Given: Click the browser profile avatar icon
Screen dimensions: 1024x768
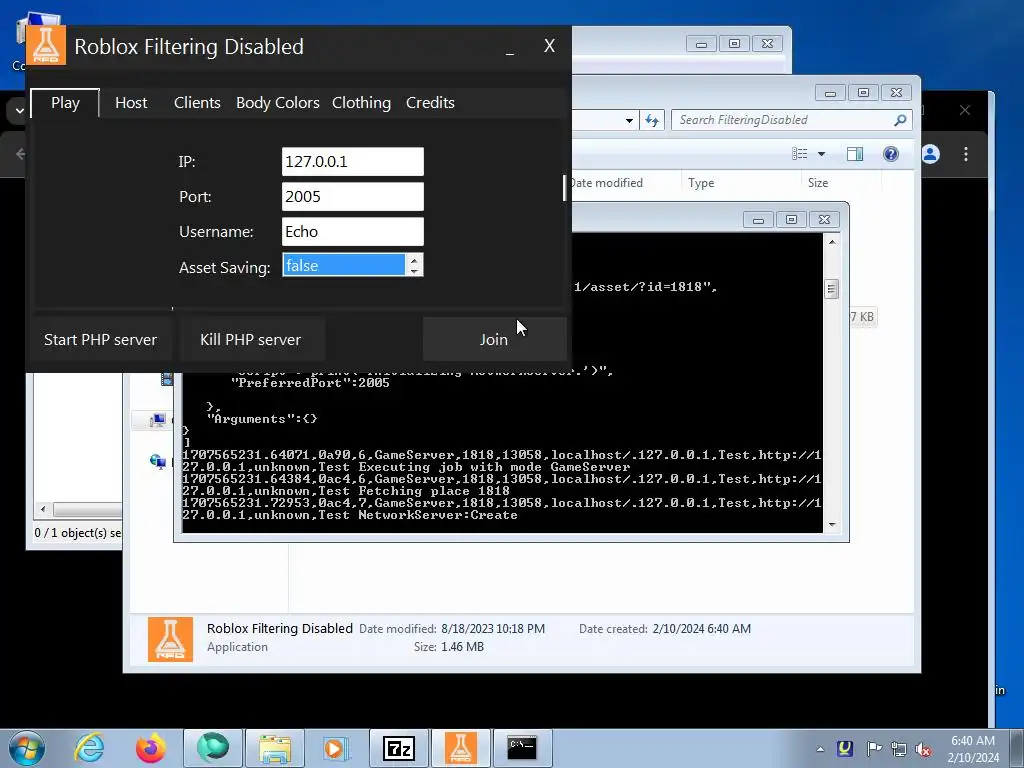Looking at the screenshot, I should [930, 154].
